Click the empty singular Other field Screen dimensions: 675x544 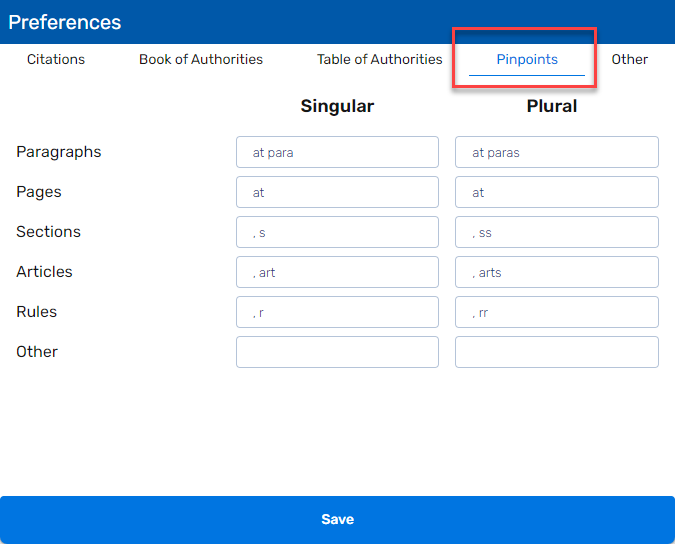point(338,352)
